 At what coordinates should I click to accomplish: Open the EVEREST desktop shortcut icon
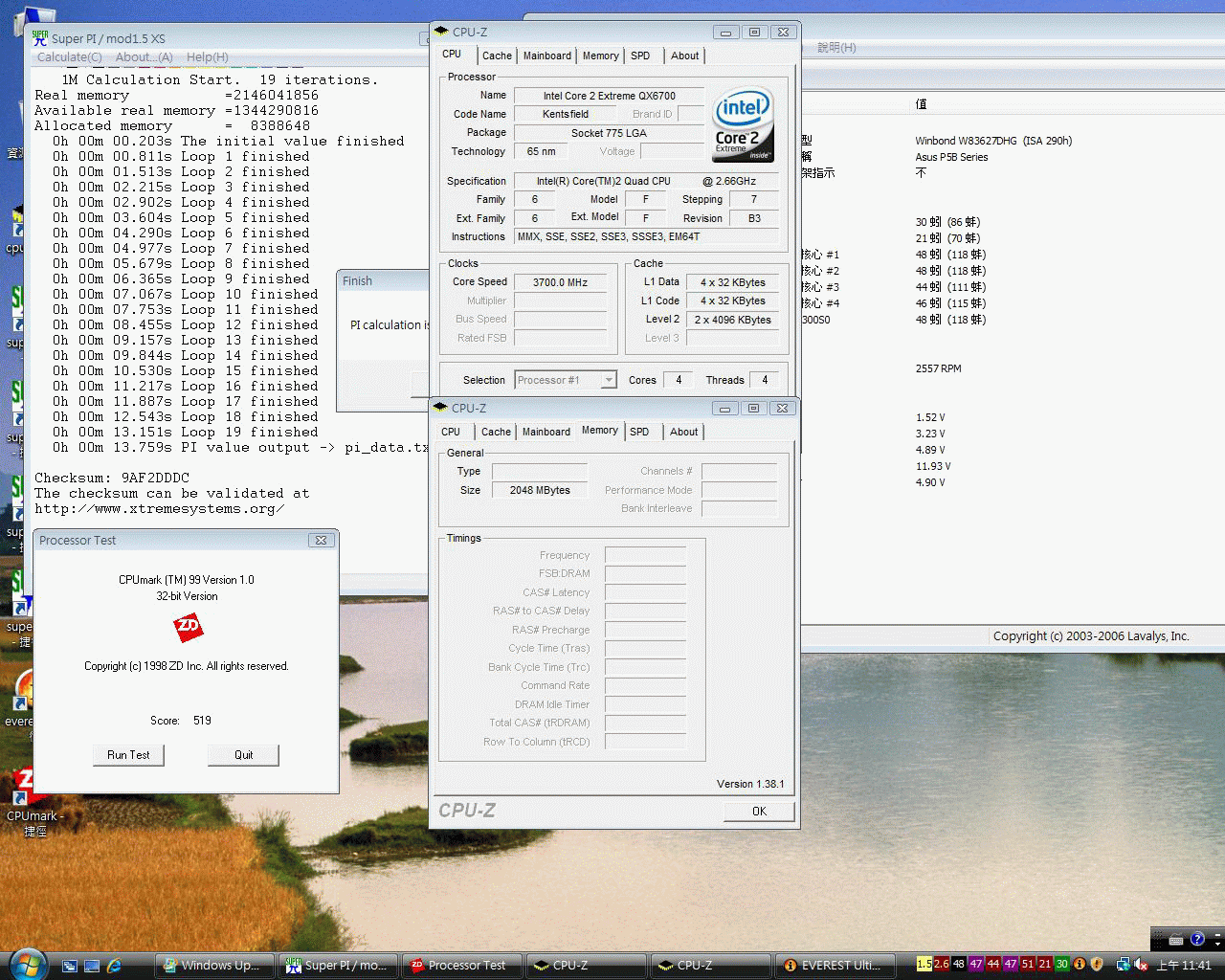click(x=21, y=689)
